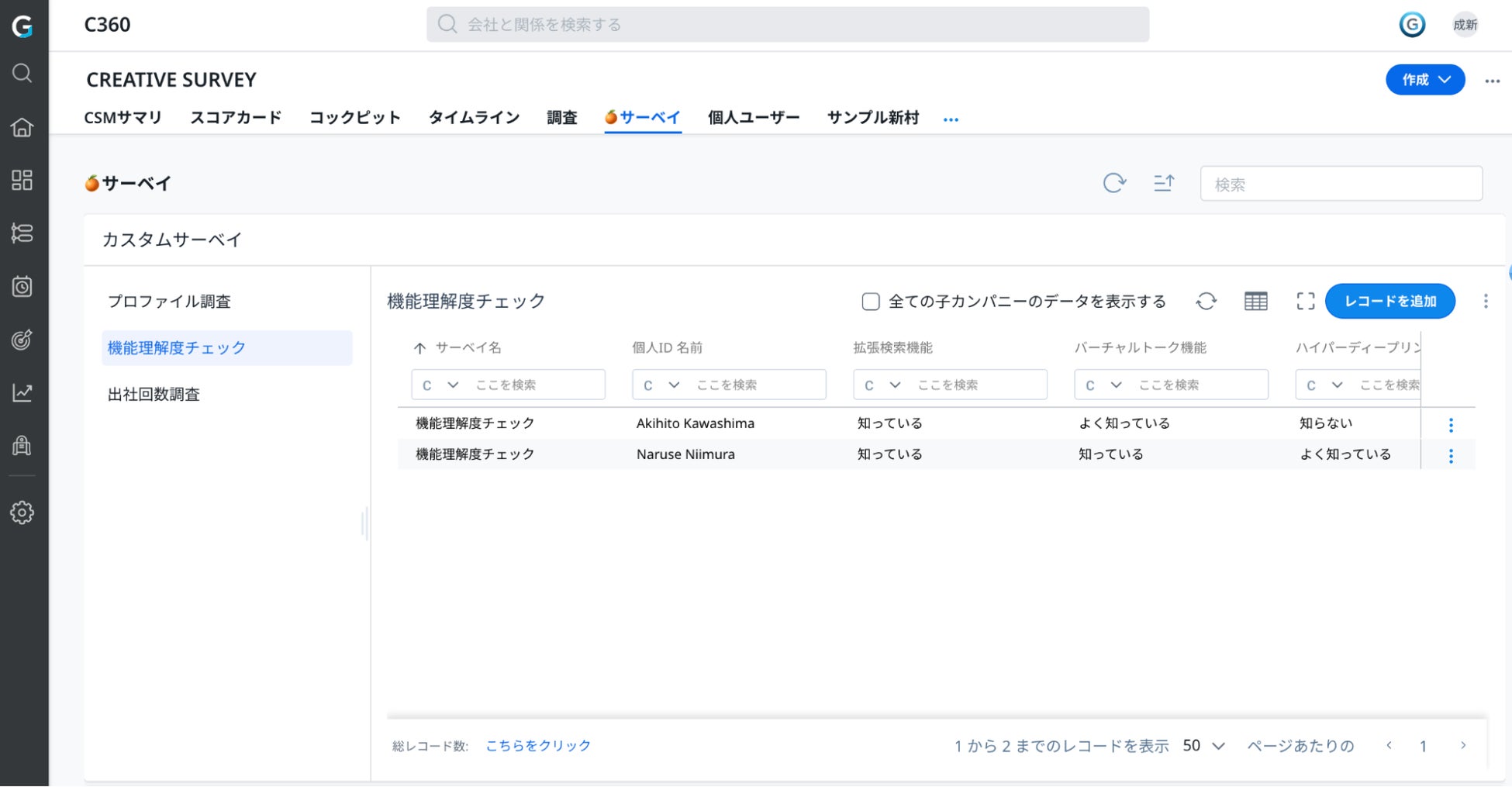
Task: Click the Home icon in left sidebar
Action: [x=22, y=127]
